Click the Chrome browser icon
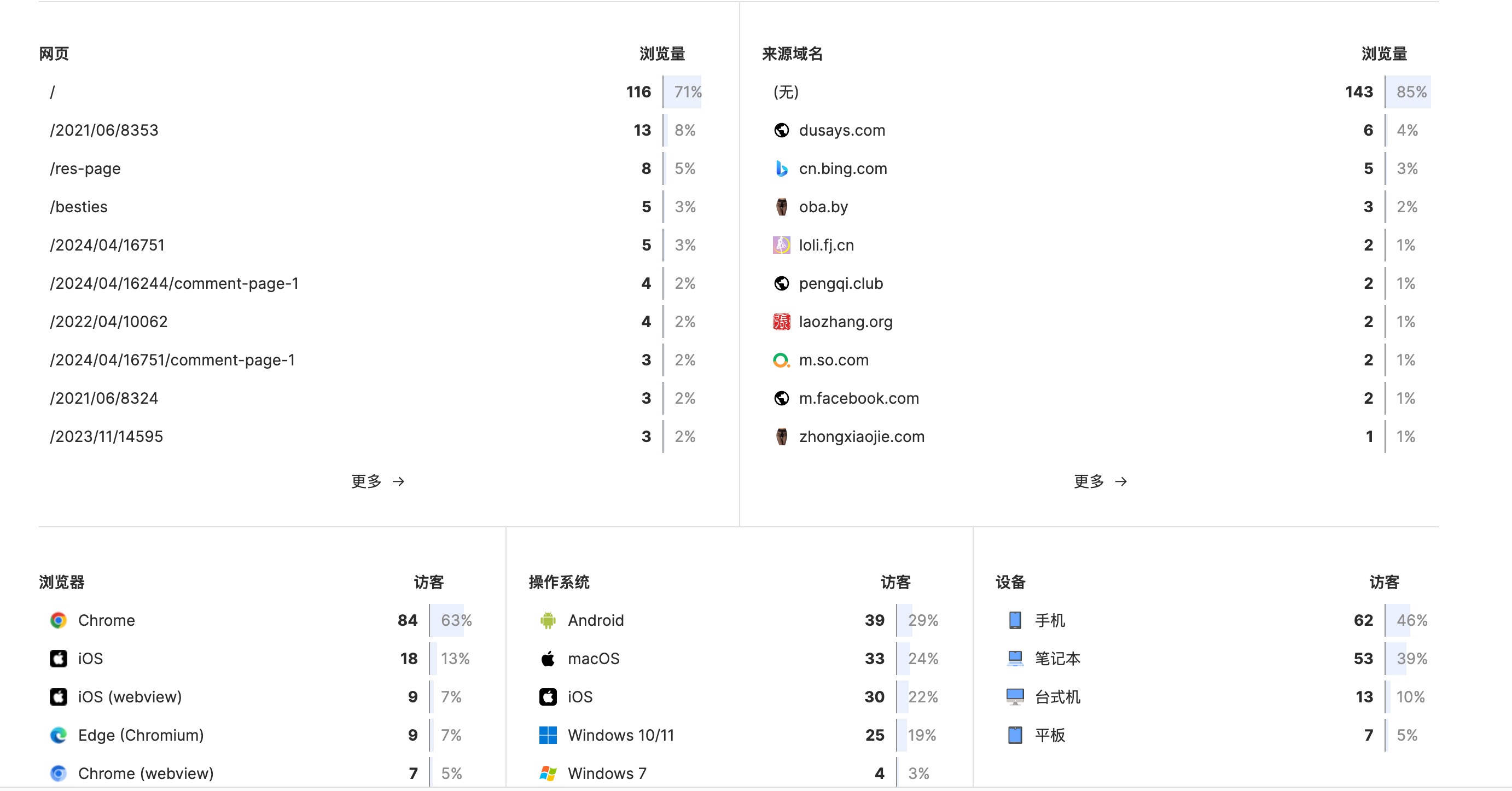1512x791 pixels. tap(58, 620)
